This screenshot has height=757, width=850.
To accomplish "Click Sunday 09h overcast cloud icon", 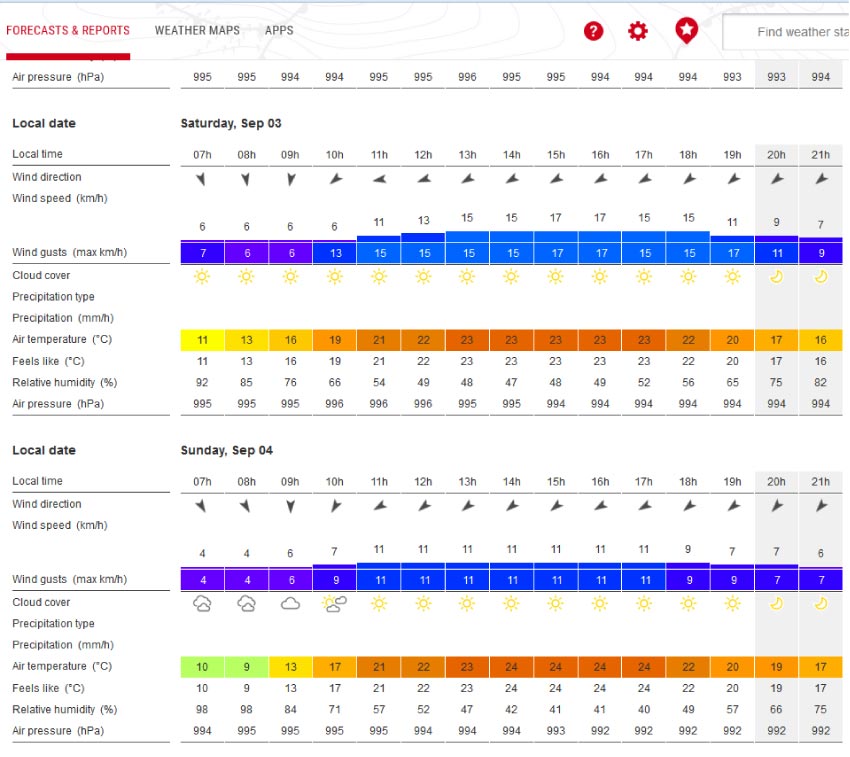I will click(290, 603).
